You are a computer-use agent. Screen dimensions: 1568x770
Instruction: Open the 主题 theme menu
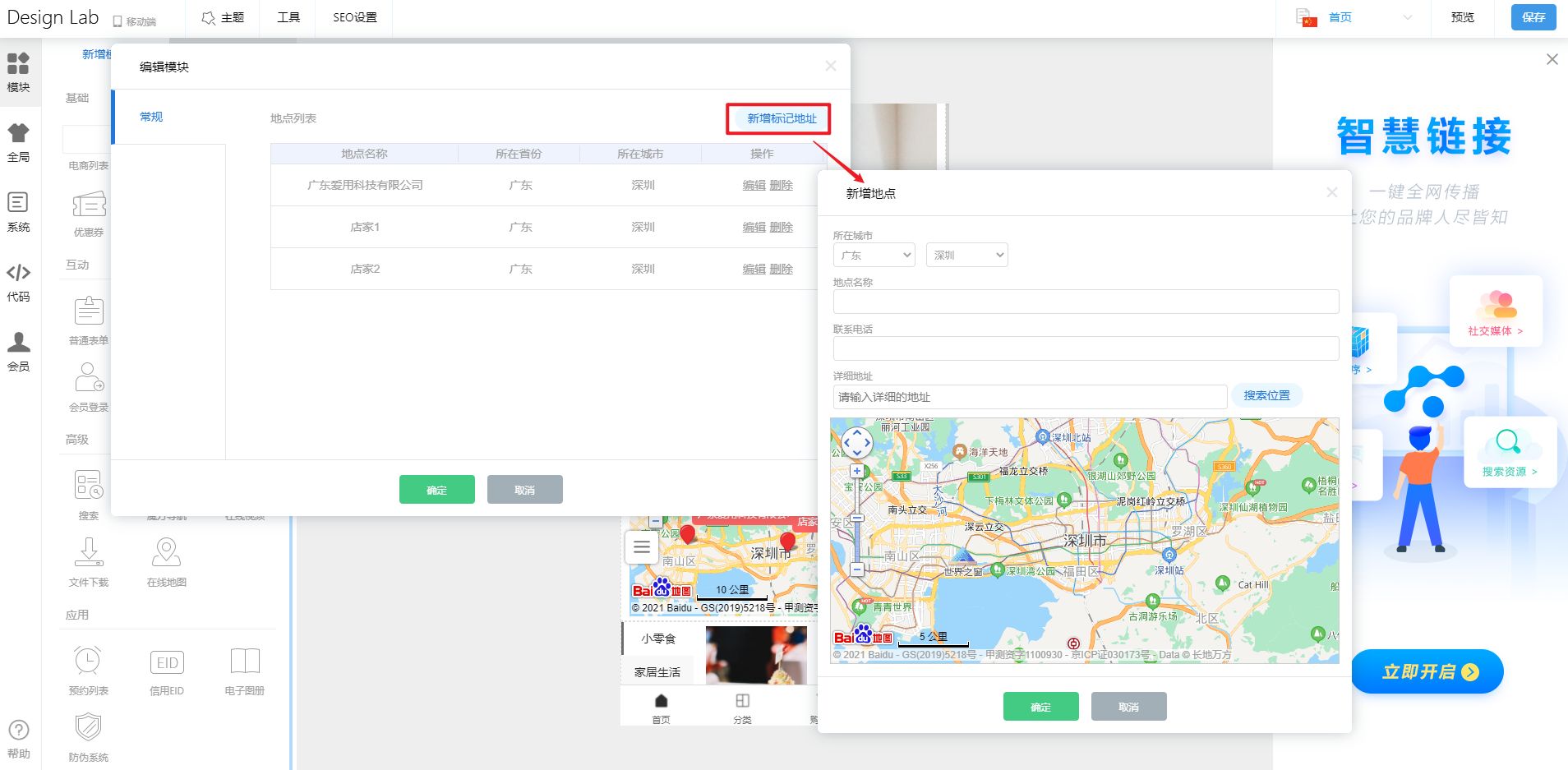(x=223, y=17)
